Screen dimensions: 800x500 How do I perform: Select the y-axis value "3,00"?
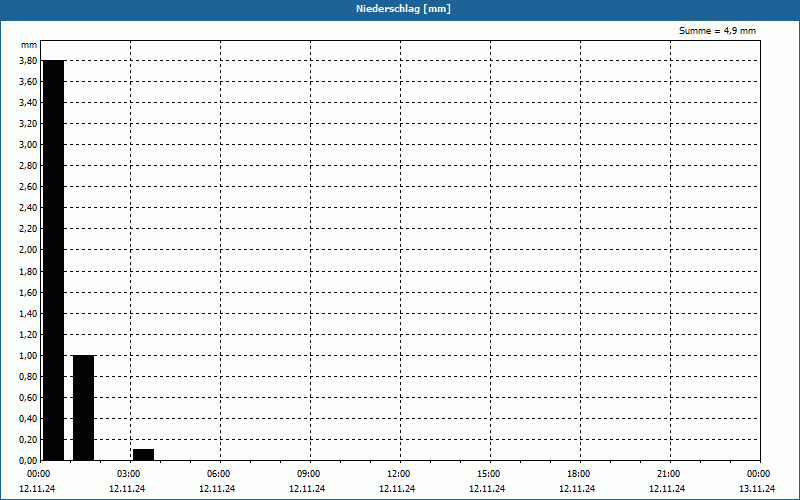(x=28, y=145)
